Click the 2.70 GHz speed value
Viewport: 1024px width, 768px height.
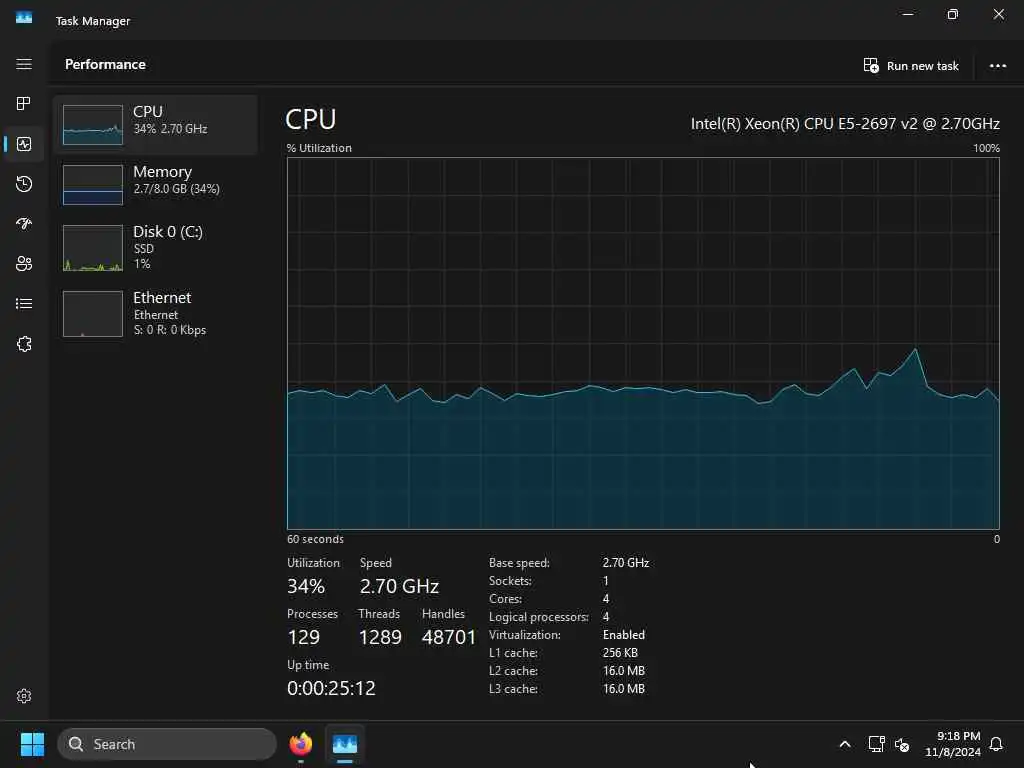coord(399,586)
